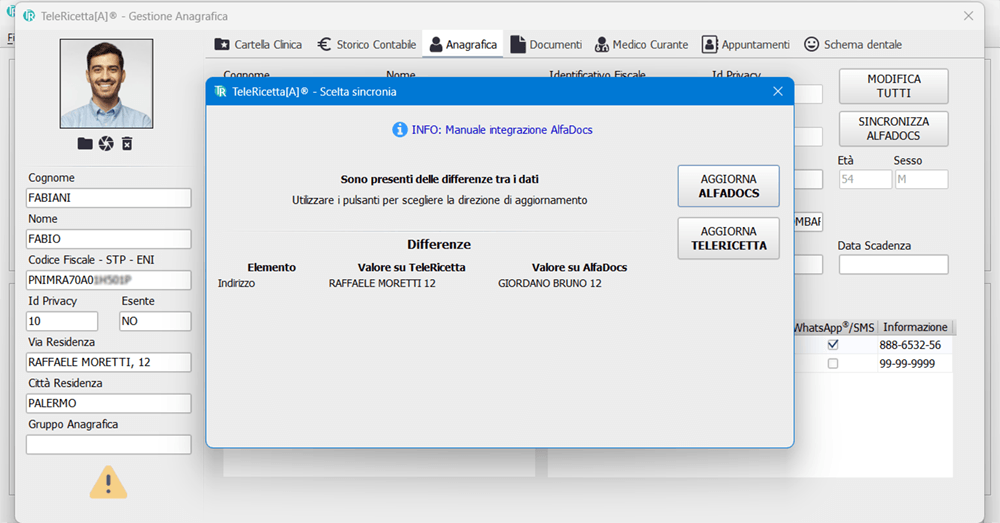Click the Data Scadenza input field
The image size is (1000, 523).
(x=893, y=265)
